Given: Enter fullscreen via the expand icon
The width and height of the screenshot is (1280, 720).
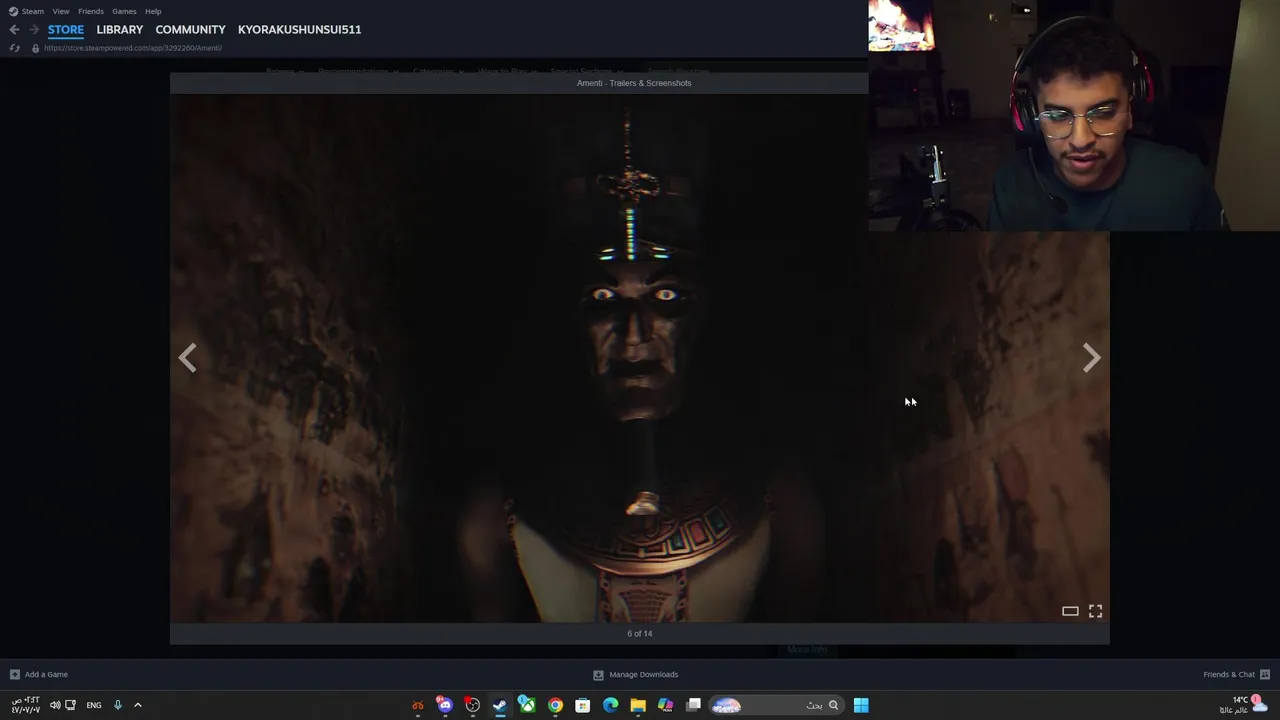Looking at the screenshot, I should pyautogui.click(x=1095, y=611).
